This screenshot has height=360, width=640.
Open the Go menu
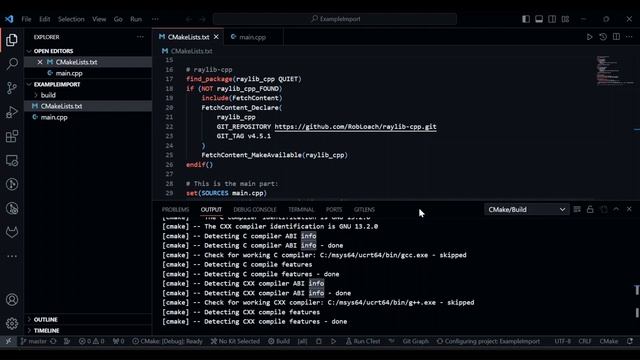(x=118, y=19)
